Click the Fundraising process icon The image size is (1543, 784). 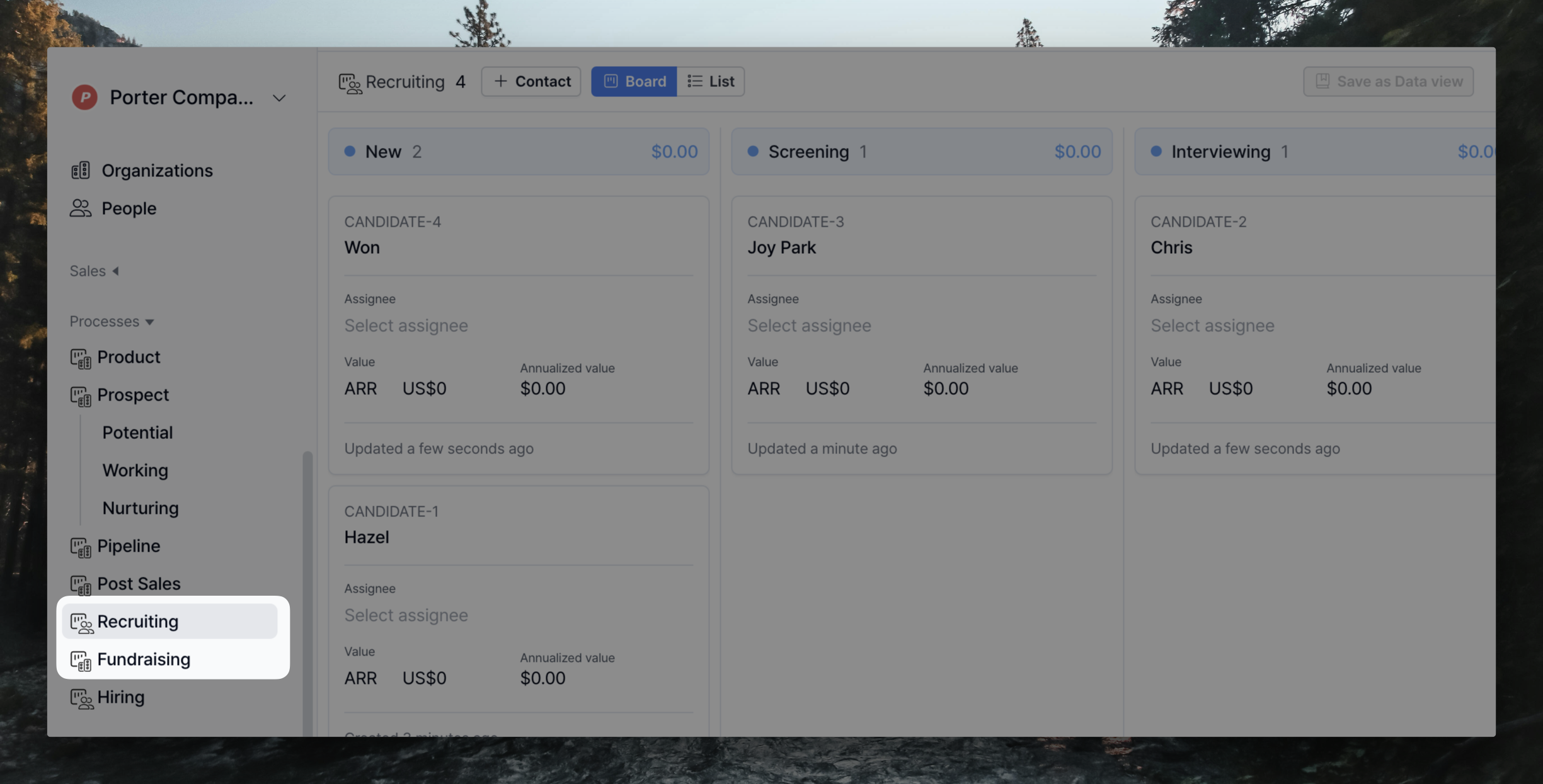pyautogui.click(x=81, y=660)
